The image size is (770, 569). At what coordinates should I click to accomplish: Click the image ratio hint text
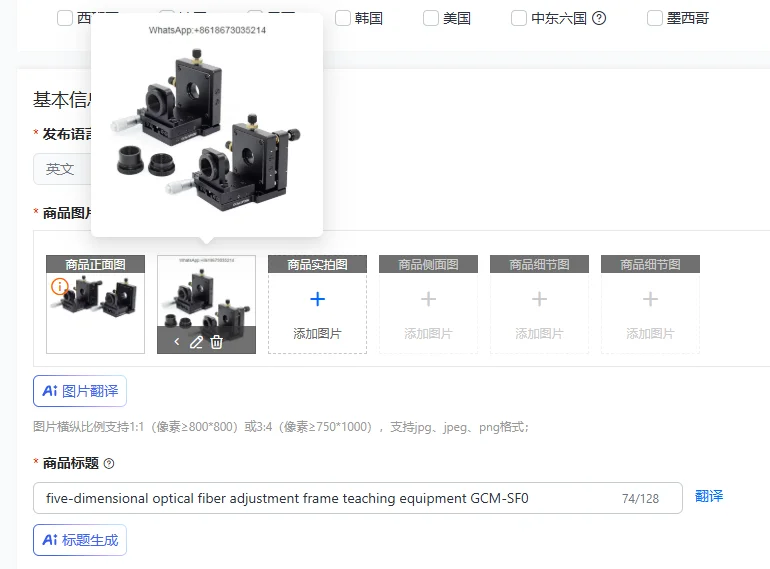[x=281, y=427]
